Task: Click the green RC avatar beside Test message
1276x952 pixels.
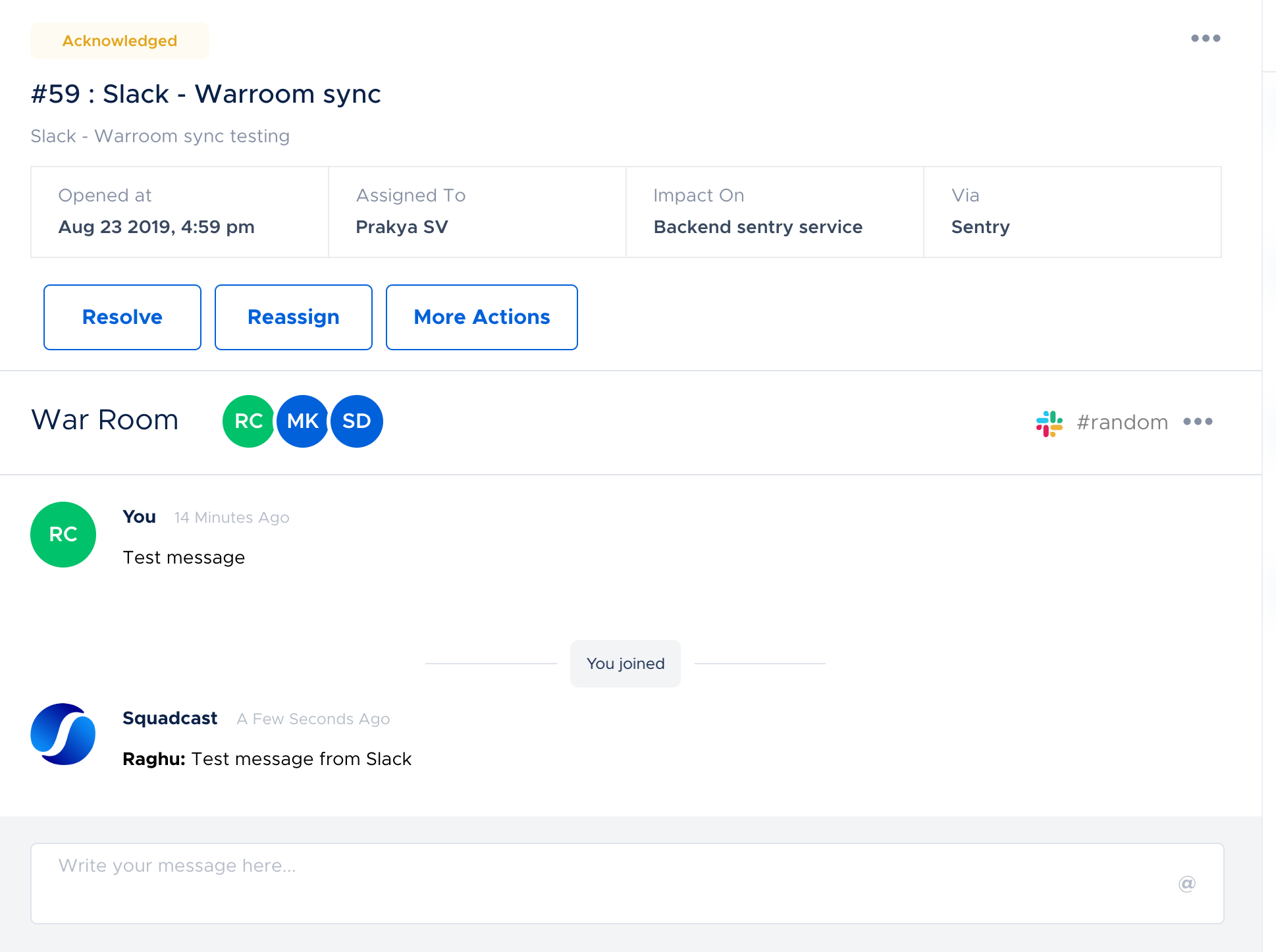Action: [63, 535]
